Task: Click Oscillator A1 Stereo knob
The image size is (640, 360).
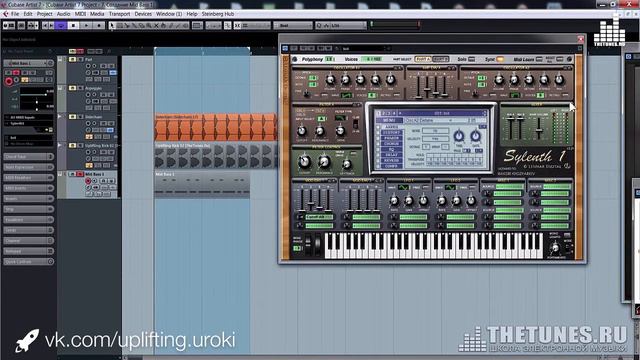Action: point(376,80)
